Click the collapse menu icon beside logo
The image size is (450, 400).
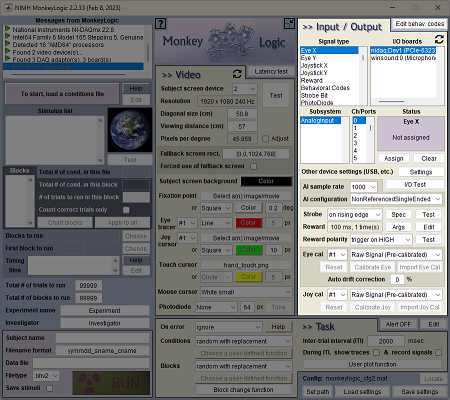pos(289,23)
